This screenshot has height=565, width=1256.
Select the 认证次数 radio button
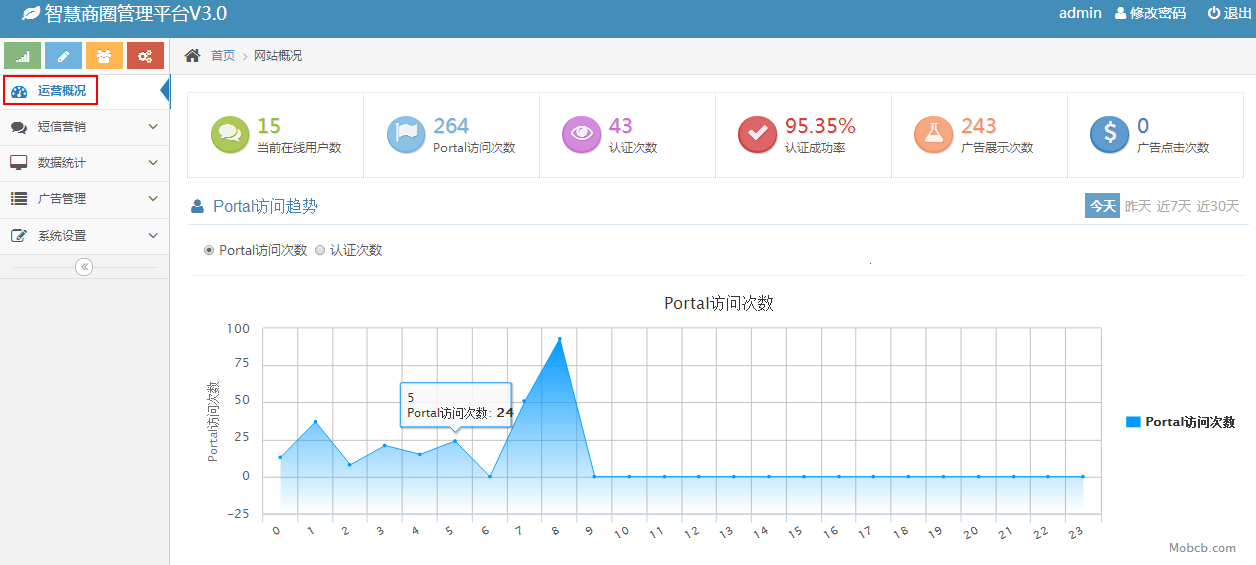(x=320, y=250)
